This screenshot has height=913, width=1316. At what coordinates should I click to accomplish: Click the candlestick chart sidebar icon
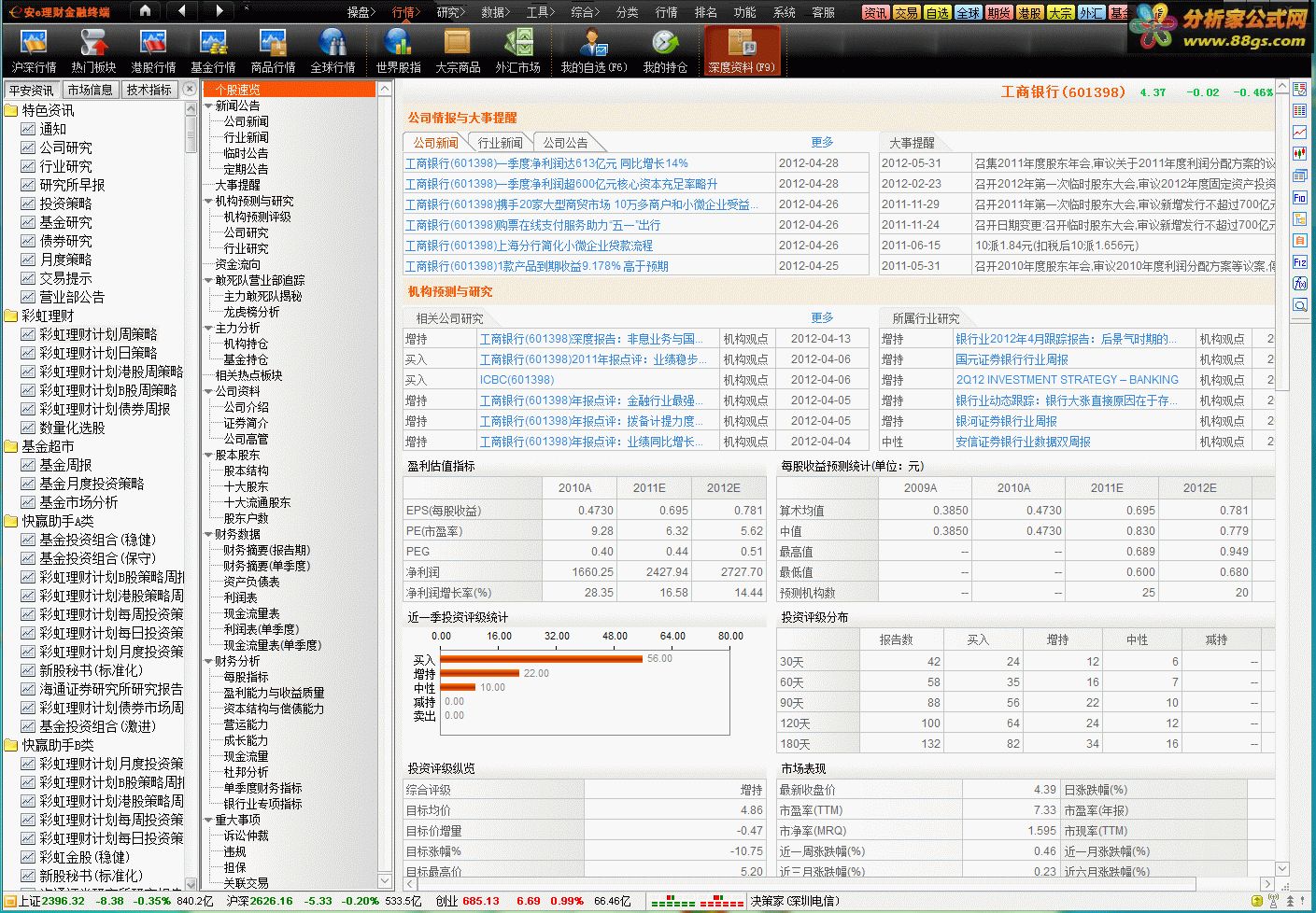[x=1299, y=153]
